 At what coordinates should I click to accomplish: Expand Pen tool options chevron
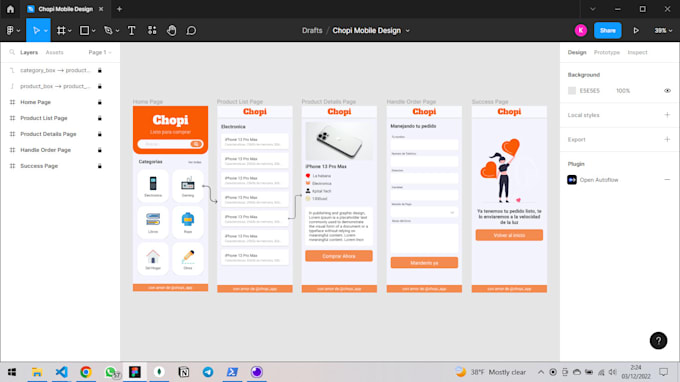coord(117,31)
